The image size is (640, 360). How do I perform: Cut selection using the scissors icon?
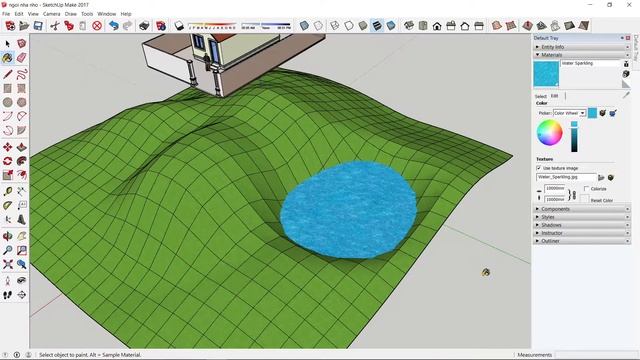(x=55, y=26)
